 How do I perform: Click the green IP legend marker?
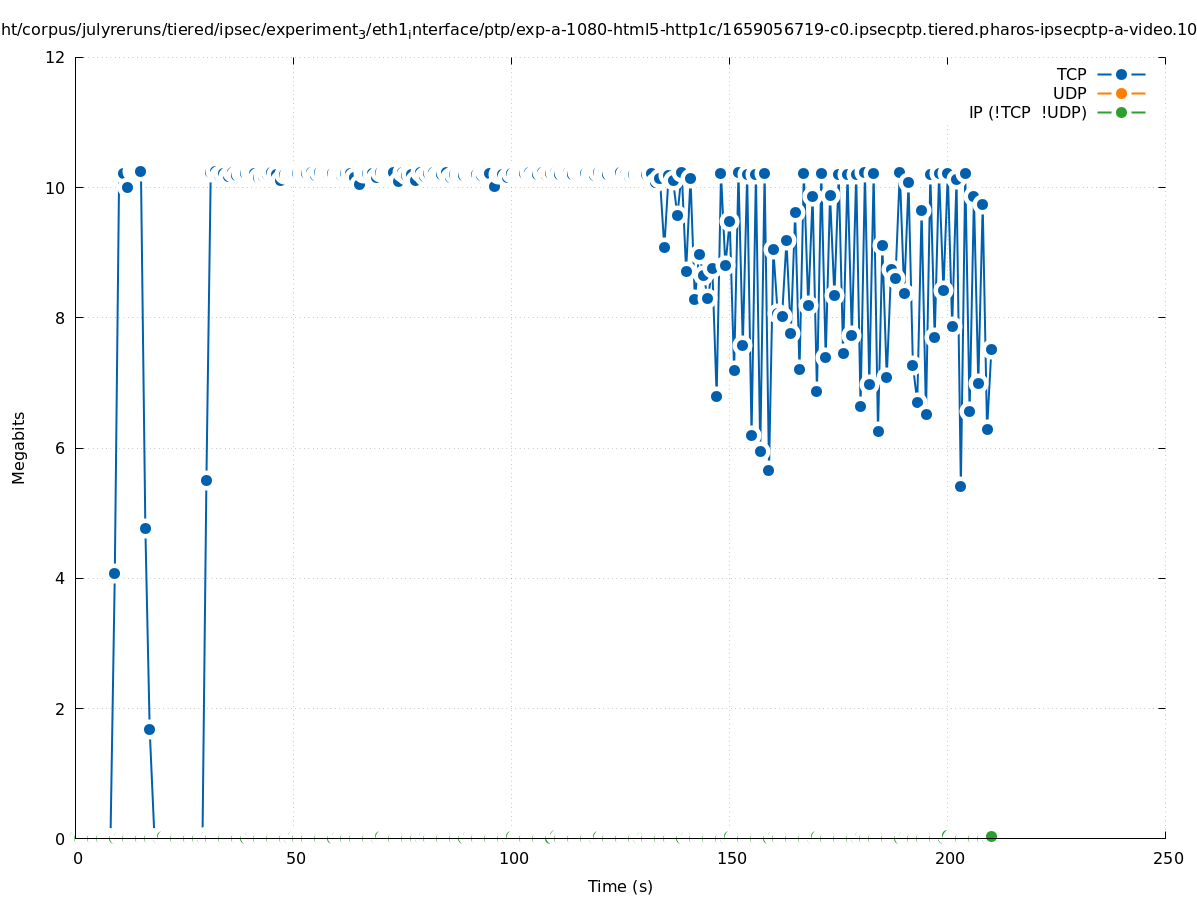[x=1121, y=112]
